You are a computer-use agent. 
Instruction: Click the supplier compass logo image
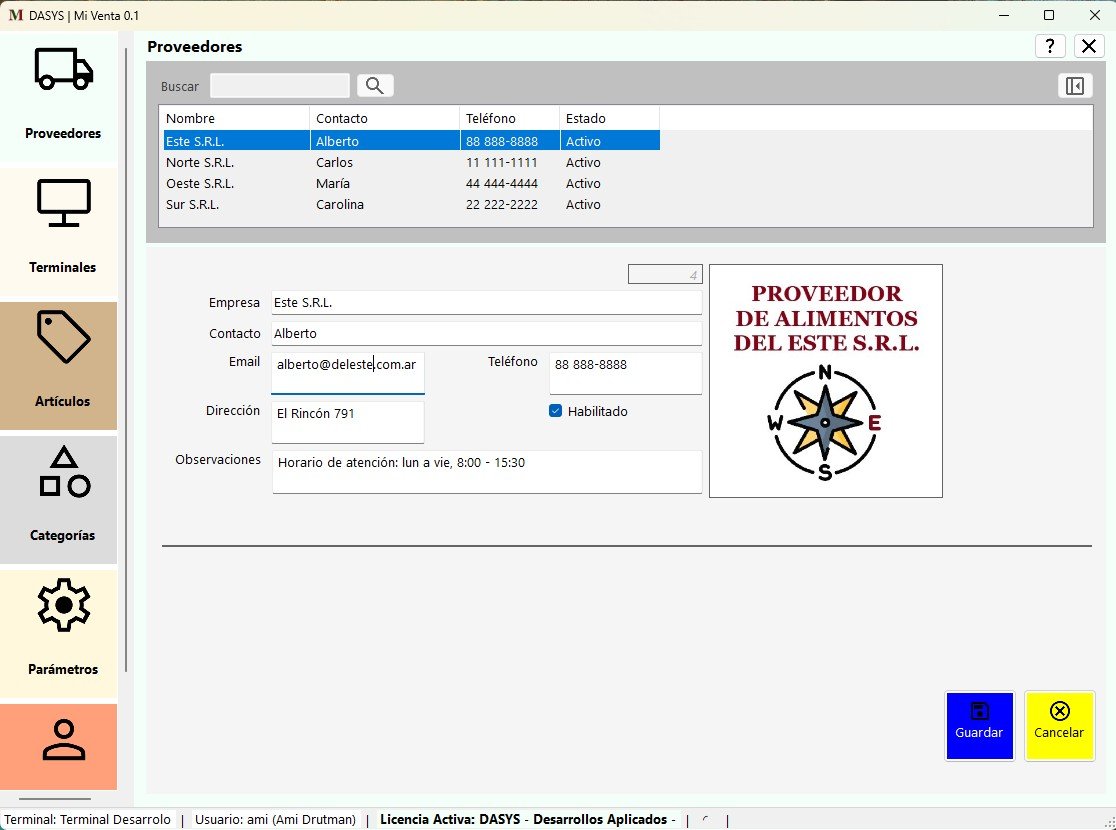pos(825,381)
